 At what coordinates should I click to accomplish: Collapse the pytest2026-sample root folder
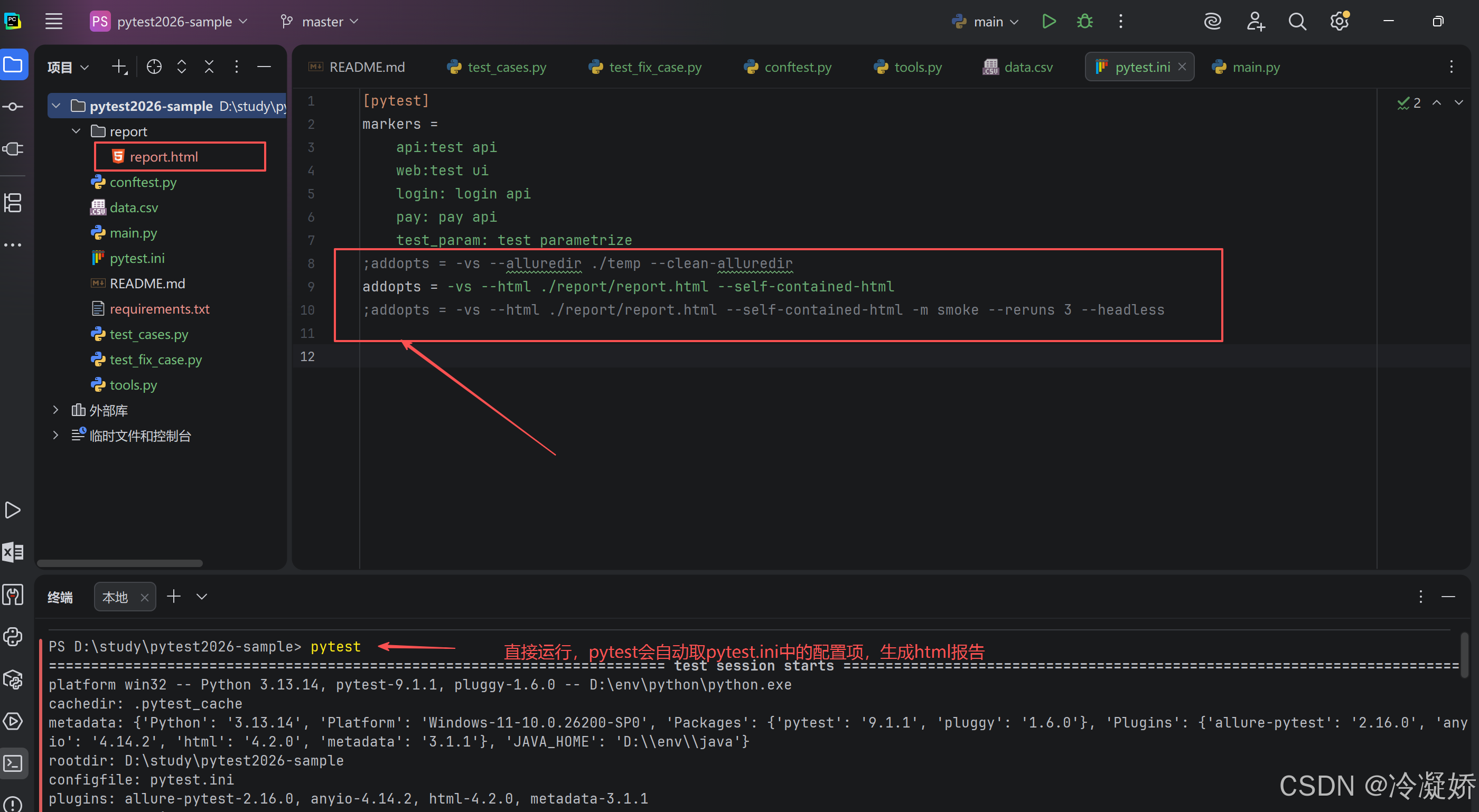coord(55,106)
